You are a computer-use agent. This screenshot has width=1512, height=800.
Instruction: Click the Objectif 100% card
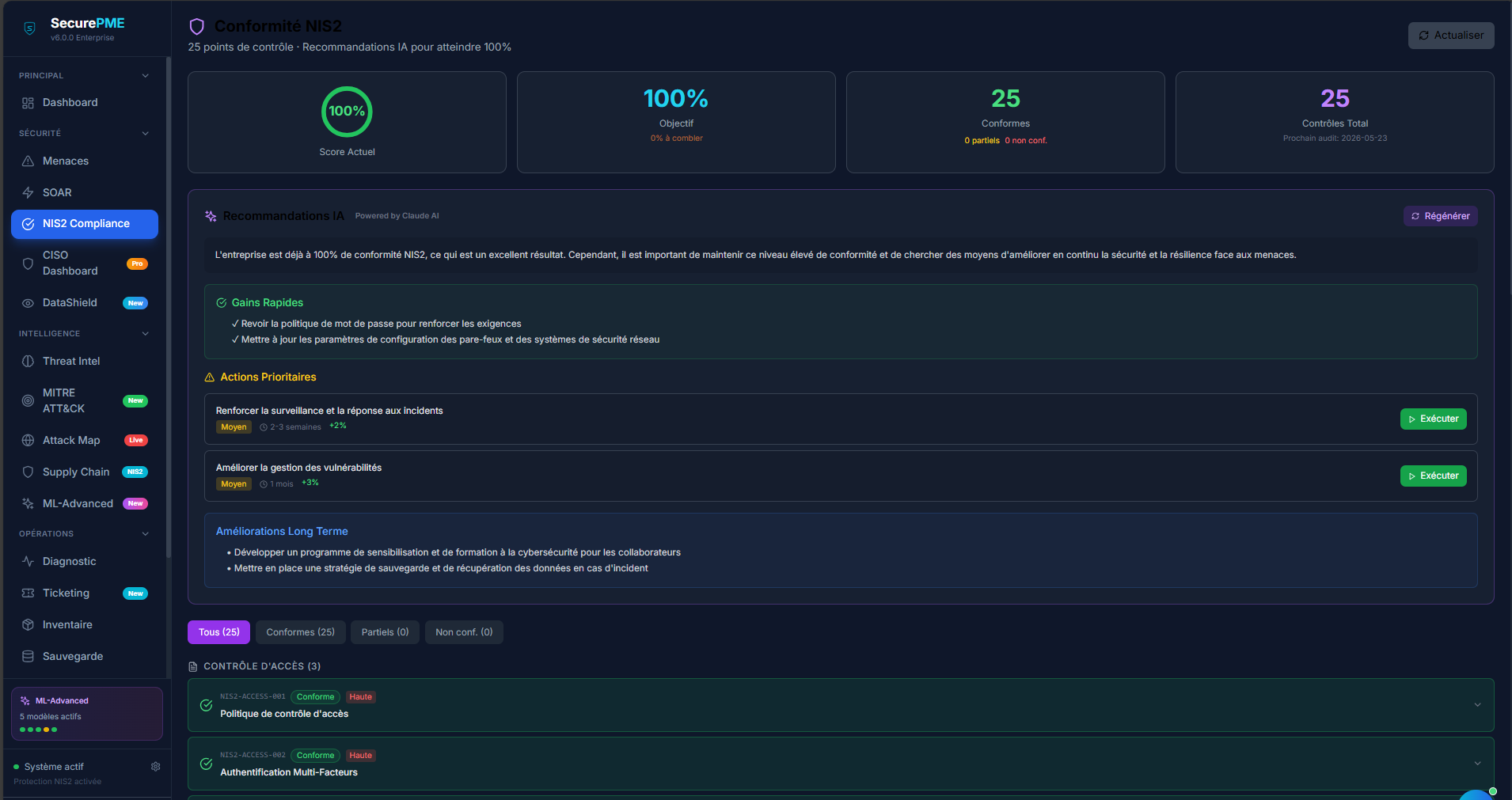click(x=676, y=123)
